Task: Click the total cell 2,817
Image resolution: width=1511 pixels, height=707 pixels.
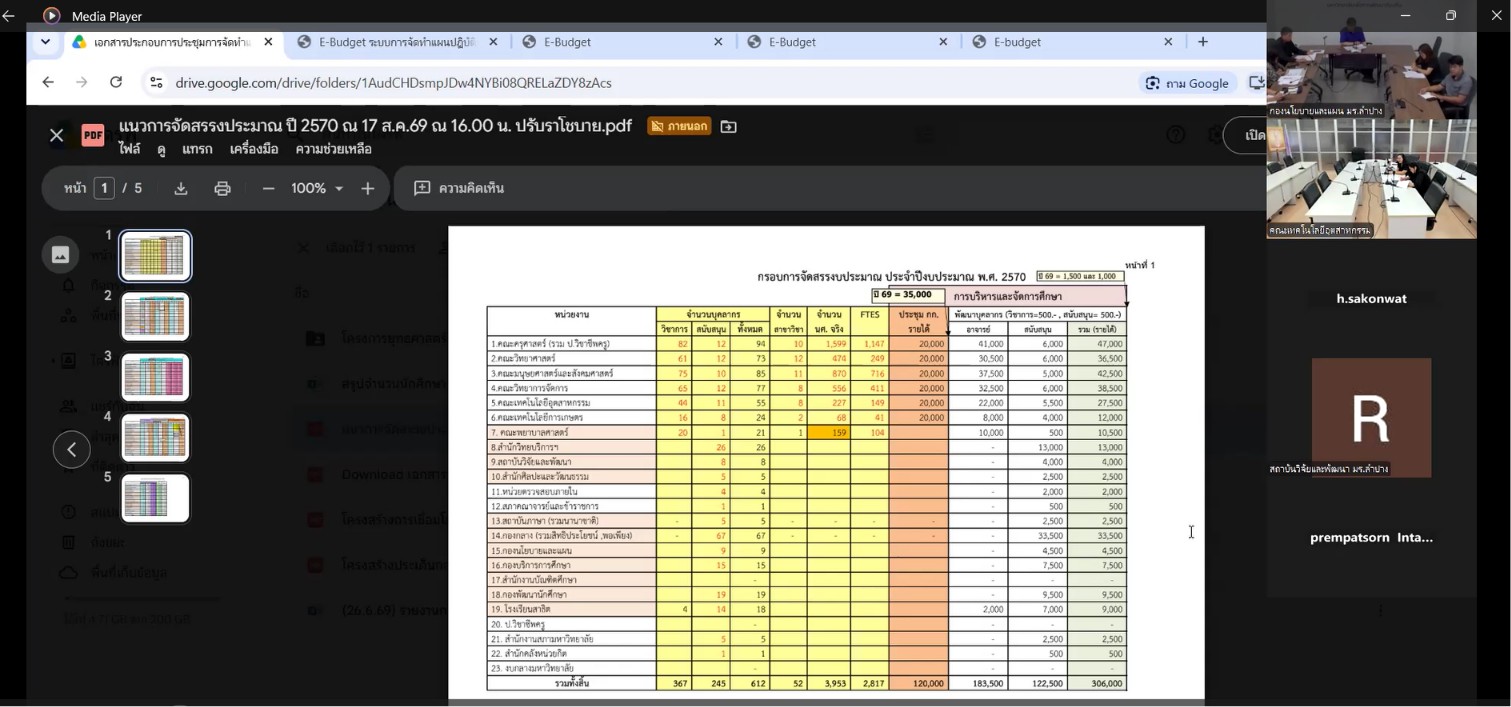Action: click(x=869, y=684)
